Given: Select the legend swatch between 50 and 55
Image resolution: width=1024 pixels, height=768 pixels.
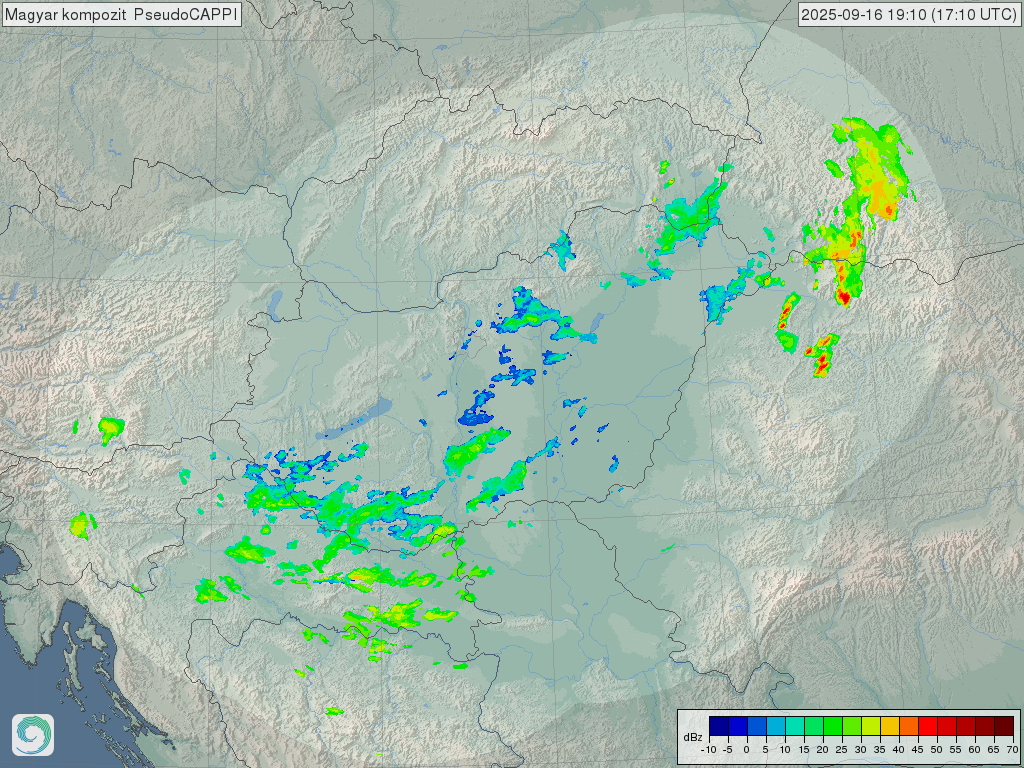Looking at the screenshot, I should click(x=947, y=726).
